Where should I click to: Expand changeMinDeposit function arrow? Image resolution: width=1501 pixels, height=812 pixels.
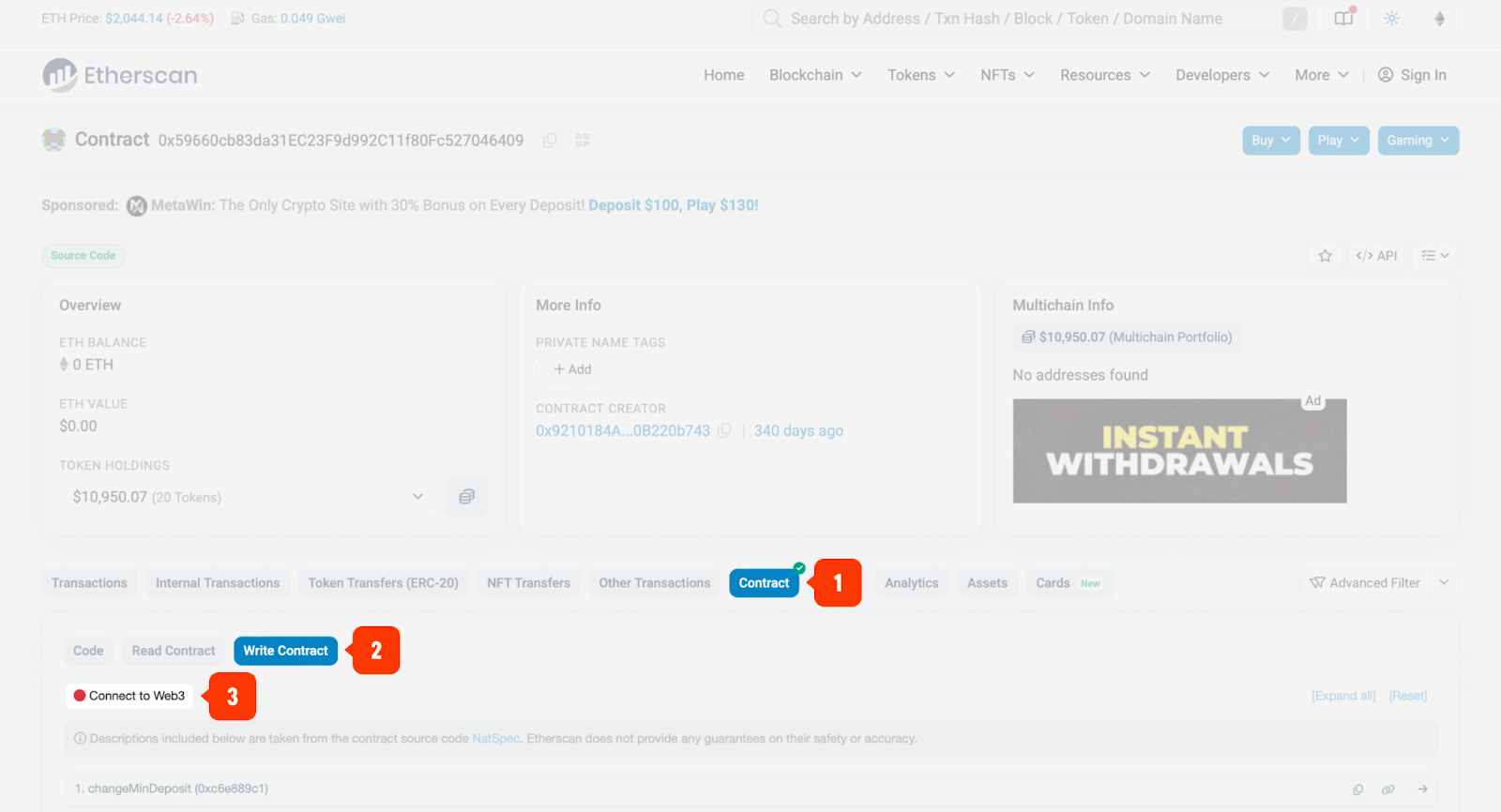1422,789
